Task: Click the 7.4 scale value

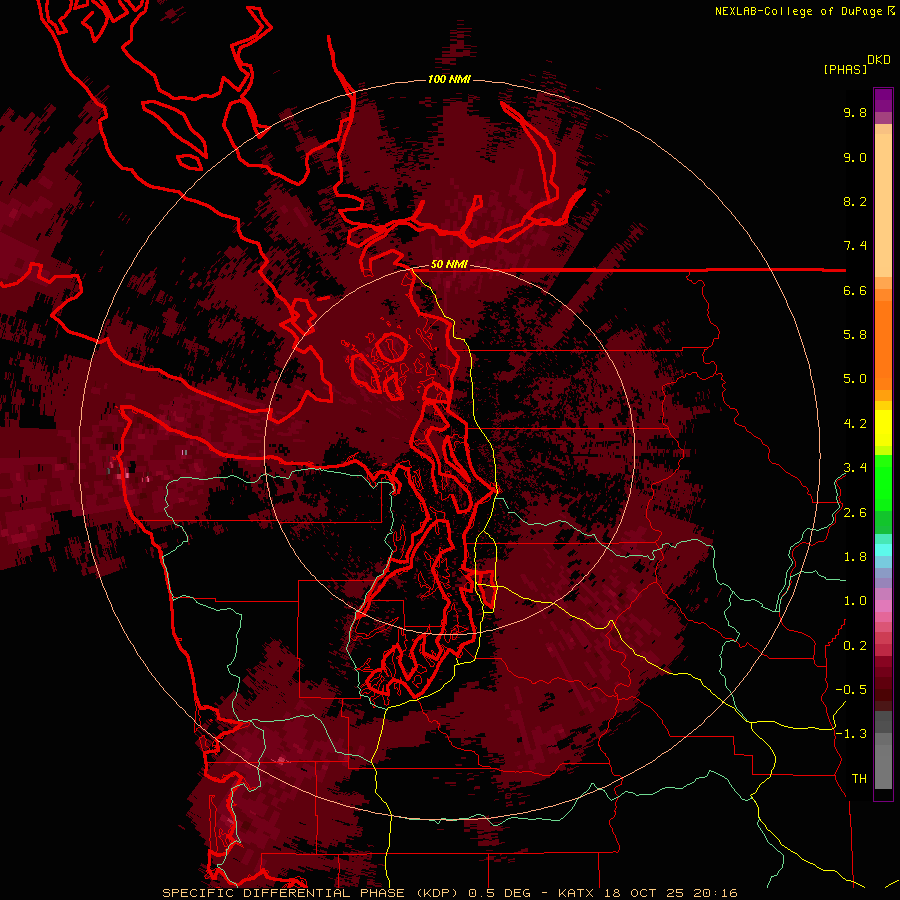Action: (x=855, y=246)
